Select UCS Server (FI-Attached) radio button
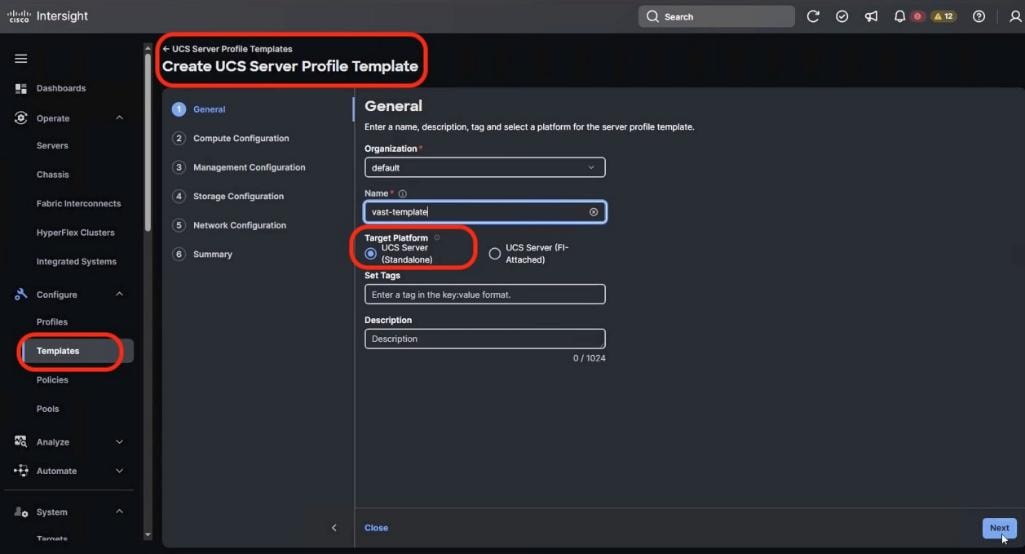The height and width of the screenshot is (554, 1025). (495, 253)
